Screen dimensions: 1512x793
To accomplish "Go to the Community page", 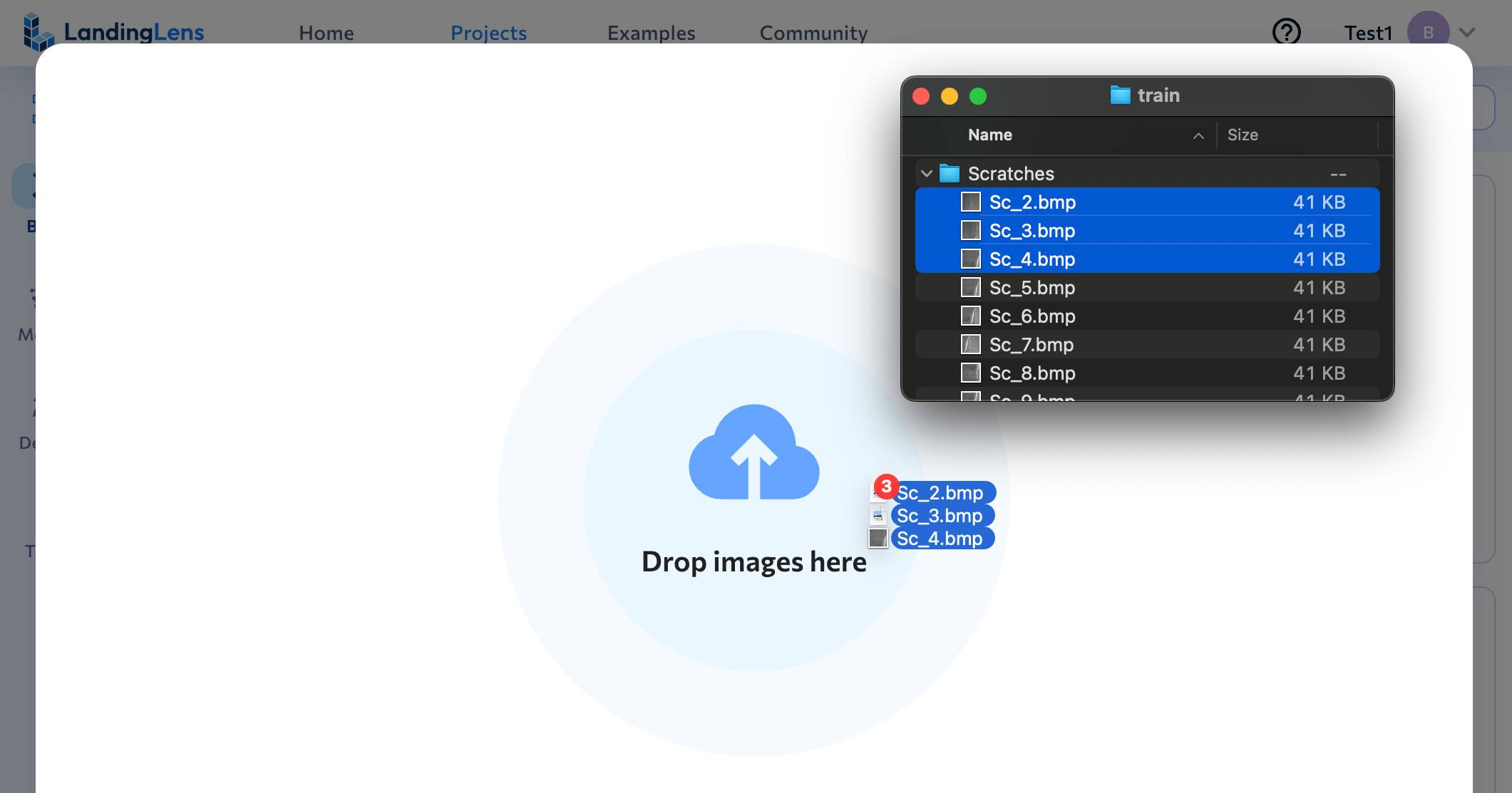I will click(x=813, y=33).
